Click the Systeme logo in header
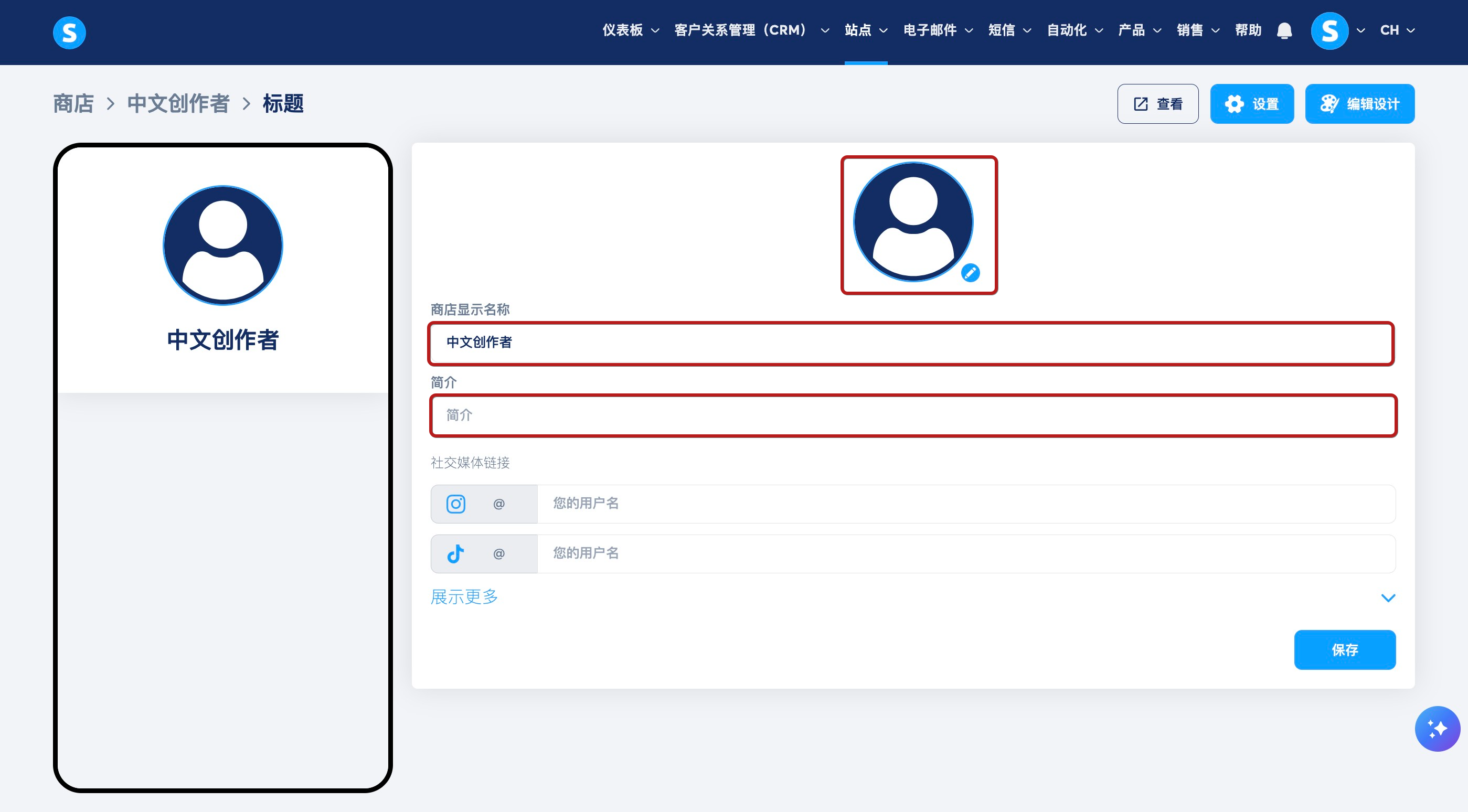1468x812 pixels. (69, 33)
